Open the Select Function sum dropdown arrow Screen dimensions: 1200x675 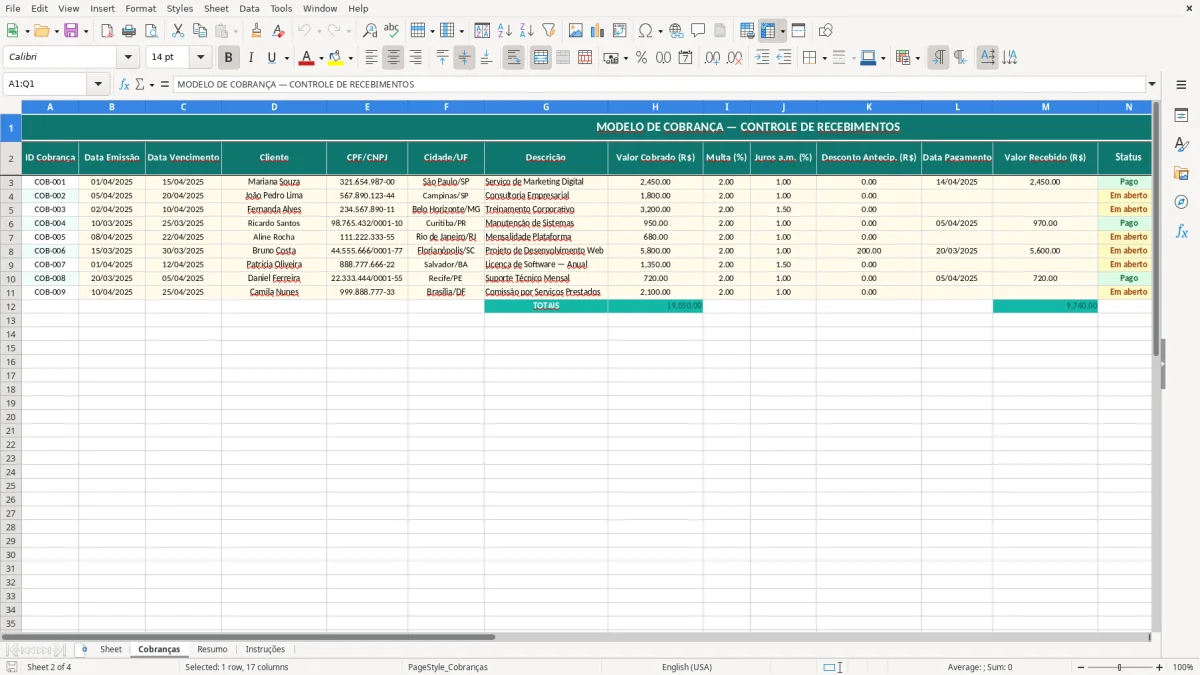click(x=152, y=84)
